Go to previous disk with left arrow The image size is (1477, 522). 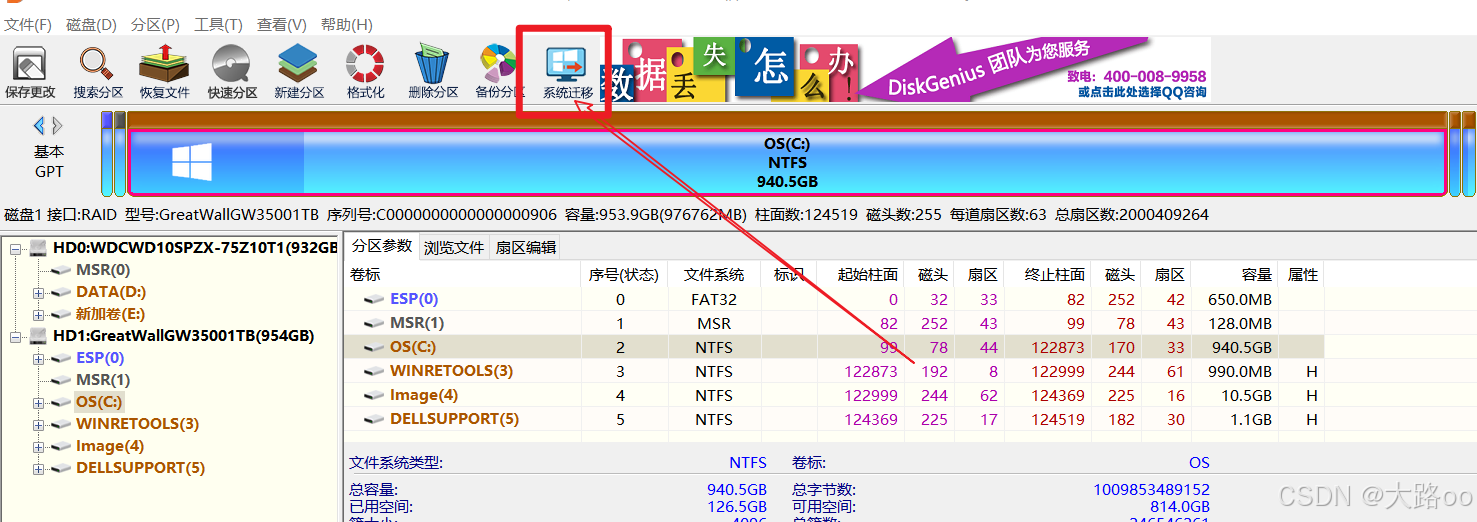click(x=39, y=125)
